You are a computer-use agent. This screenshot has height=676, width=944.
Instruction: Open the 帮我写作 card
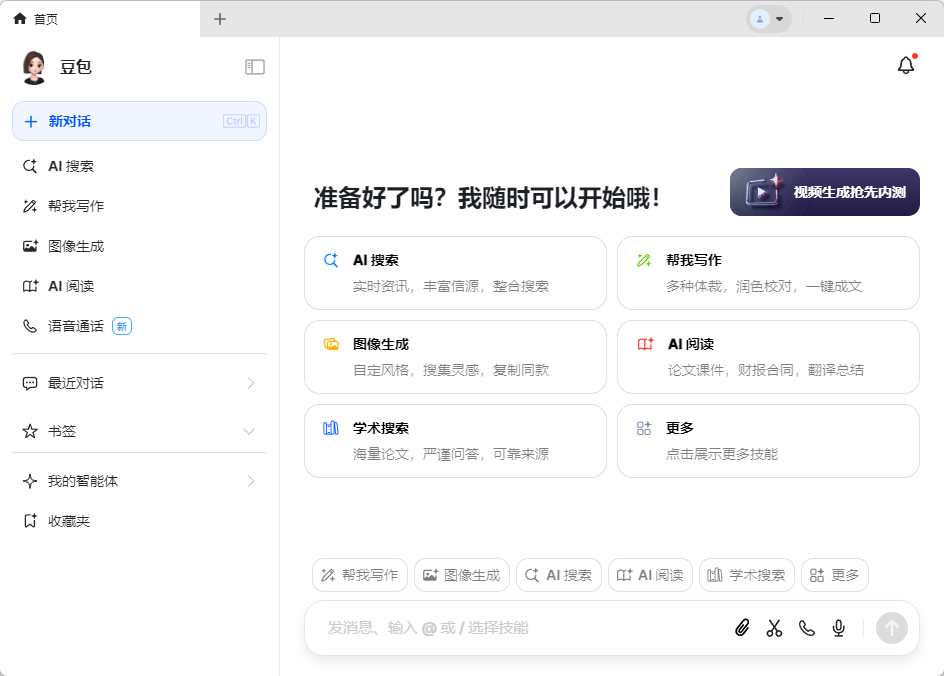point(768,273)
